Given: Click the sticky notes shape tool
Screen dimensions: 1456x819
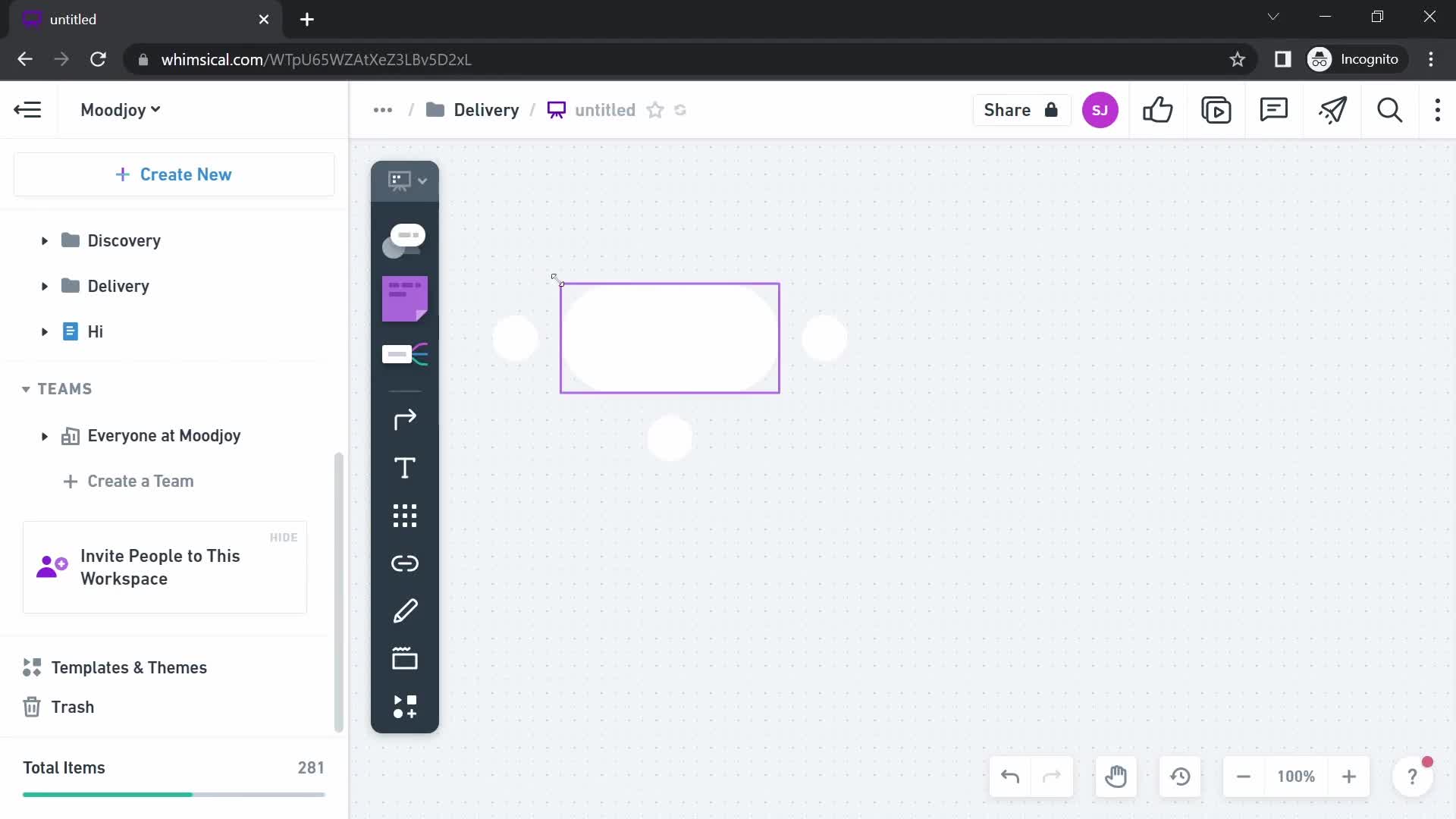Looking at the screenshot, I should click(x=405, y=298).
